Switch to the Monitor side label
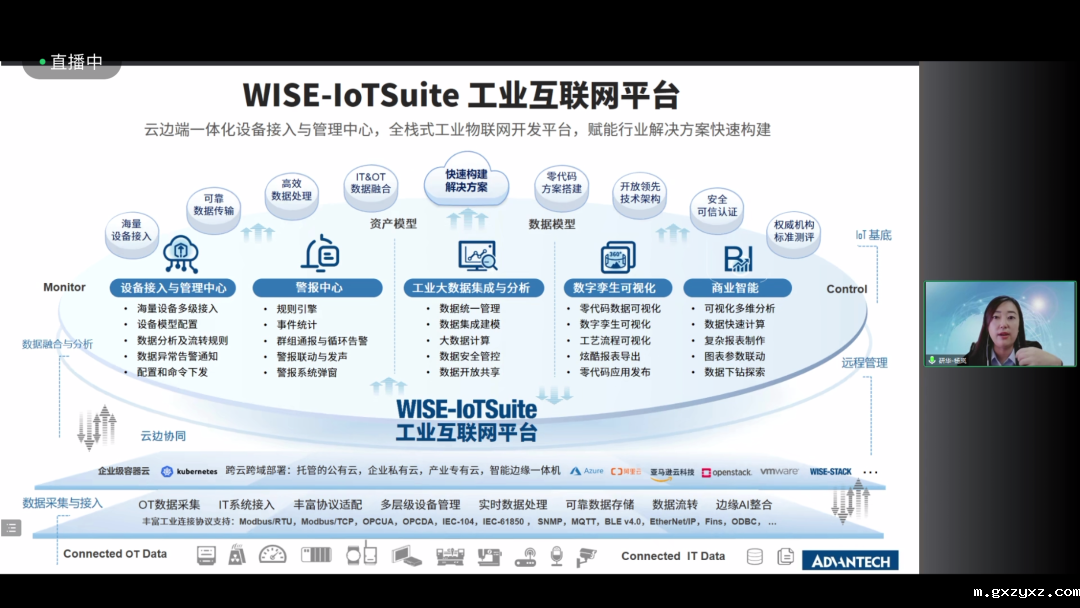Screen dimensions: 1080x608 point(63,287)
